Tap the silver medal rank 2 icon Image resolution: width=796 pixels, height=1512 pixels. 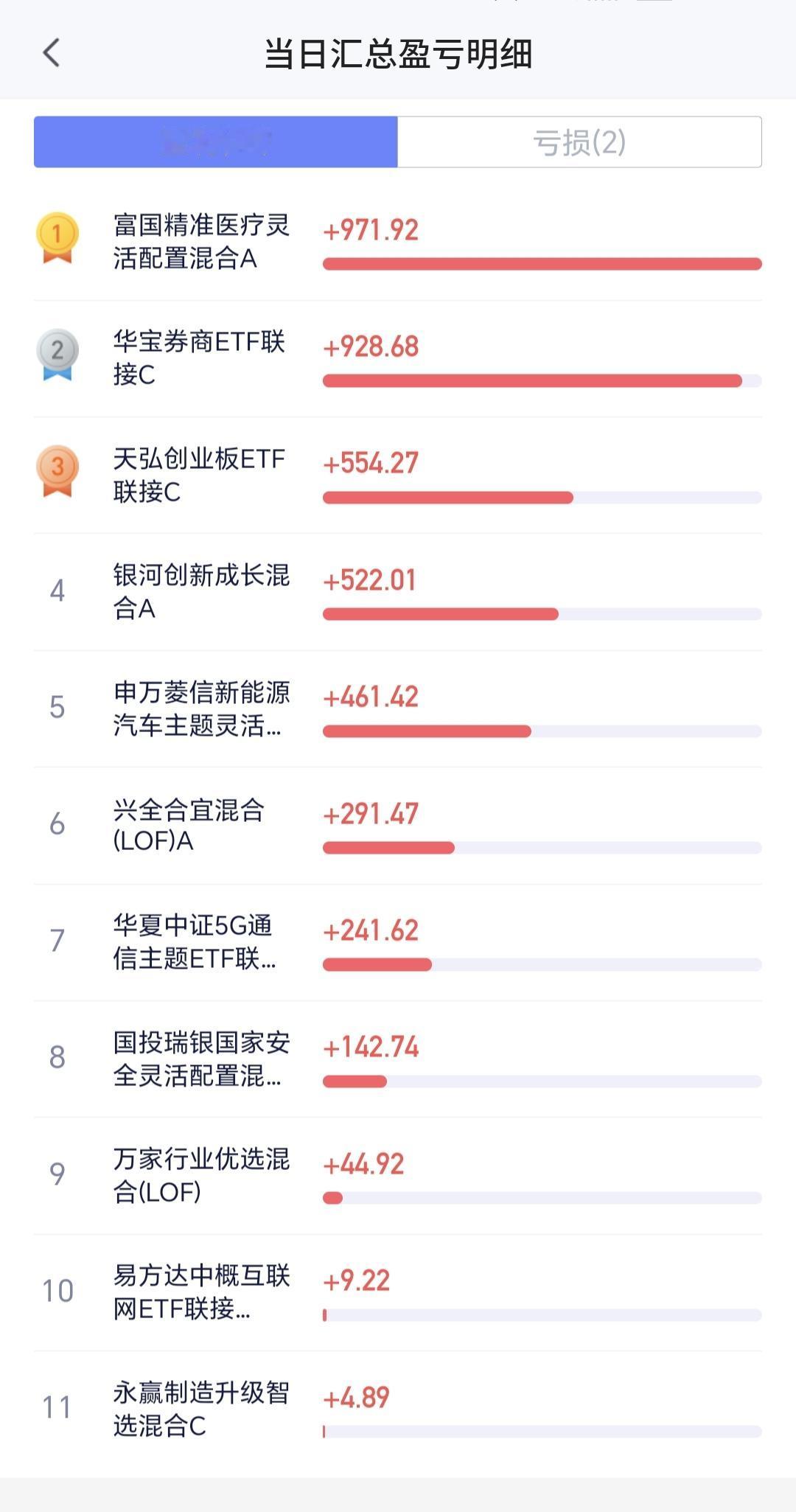57,355
